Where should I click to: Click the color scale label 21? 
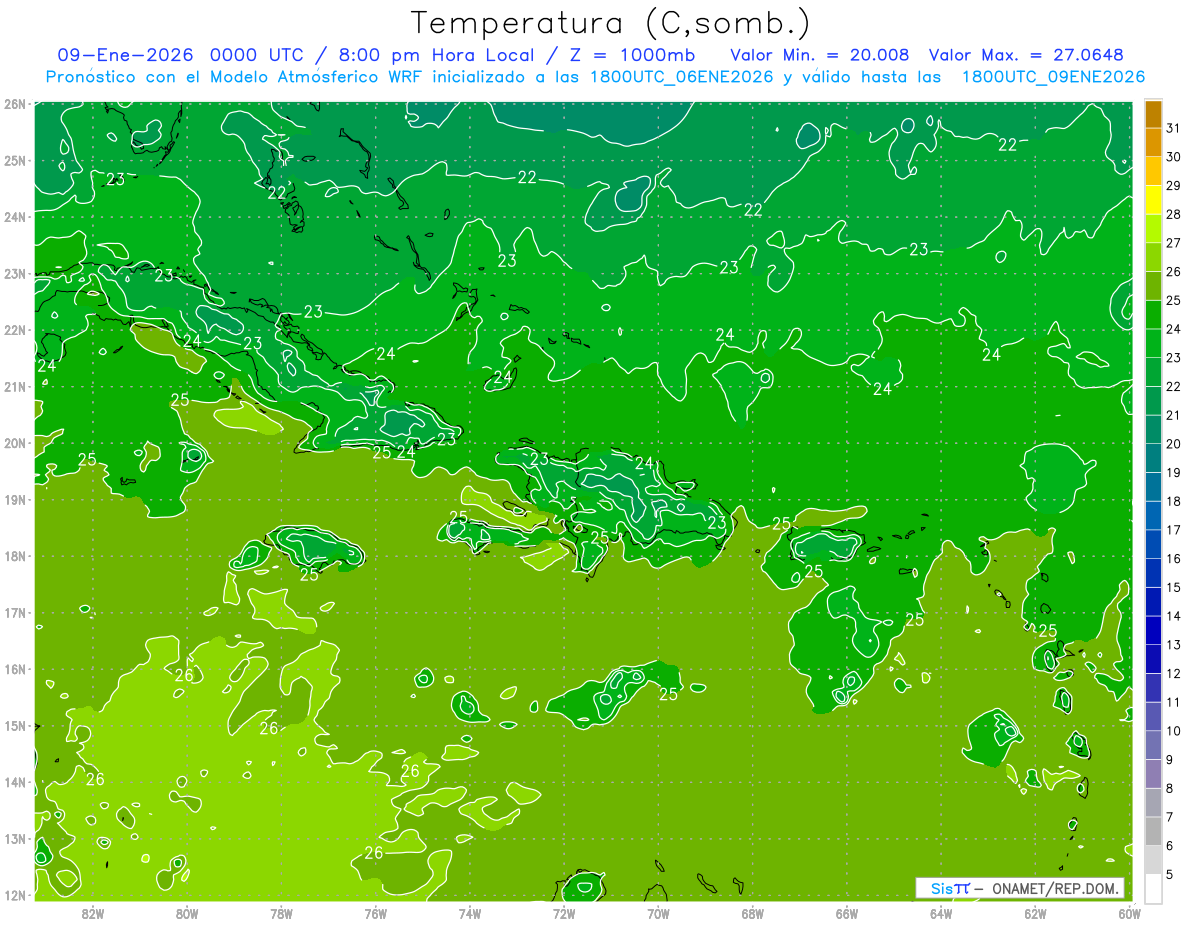click(x=1173, y=415)
